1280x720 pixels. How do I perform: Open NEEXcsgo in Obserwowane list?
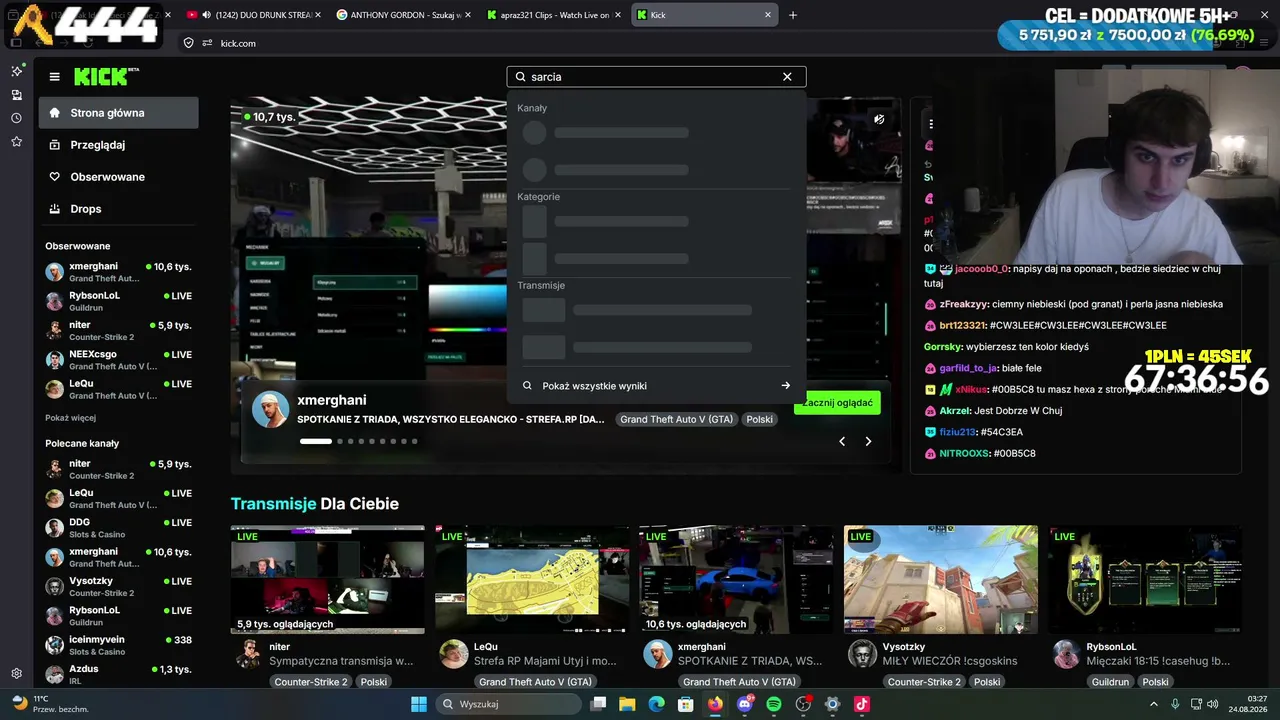[x=118, y=360]
